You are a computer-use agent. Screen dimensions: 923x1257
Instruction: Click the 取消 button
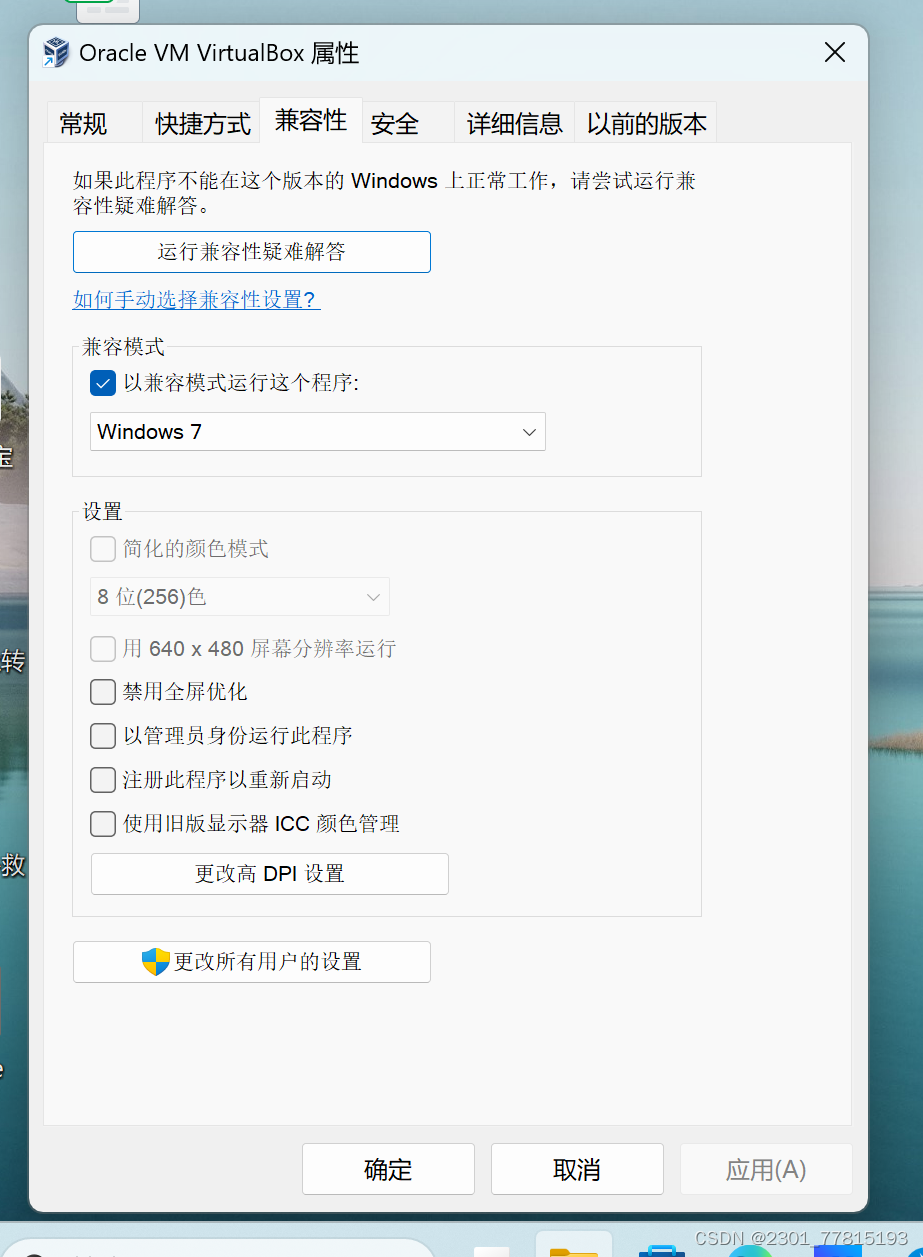coord(577,1169)
